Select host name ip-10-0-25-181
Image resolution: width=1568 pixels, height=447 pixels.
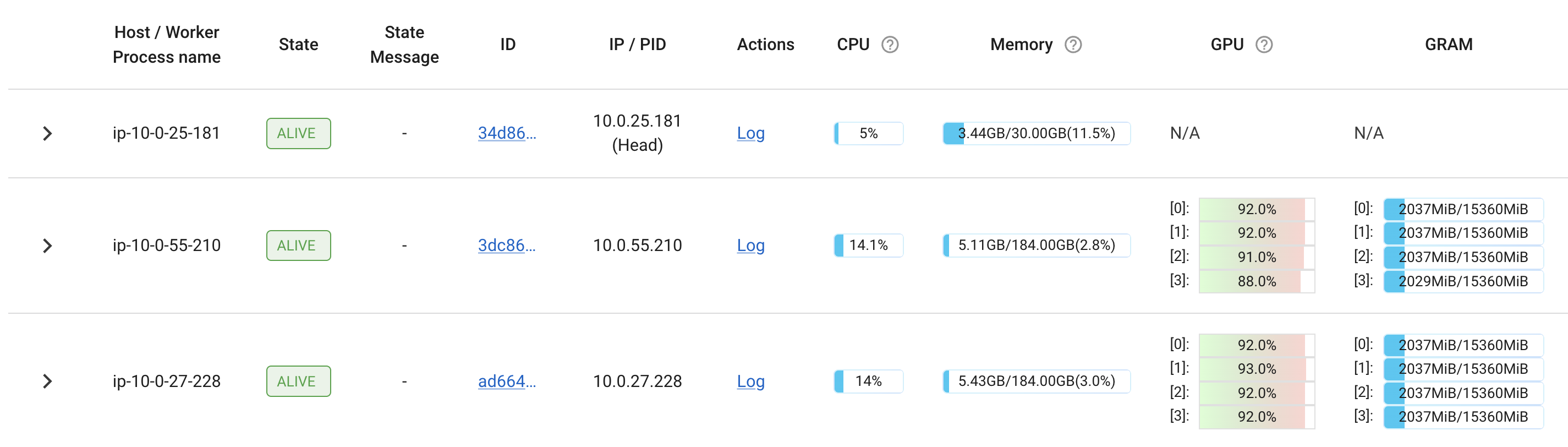tap(166, 133)
